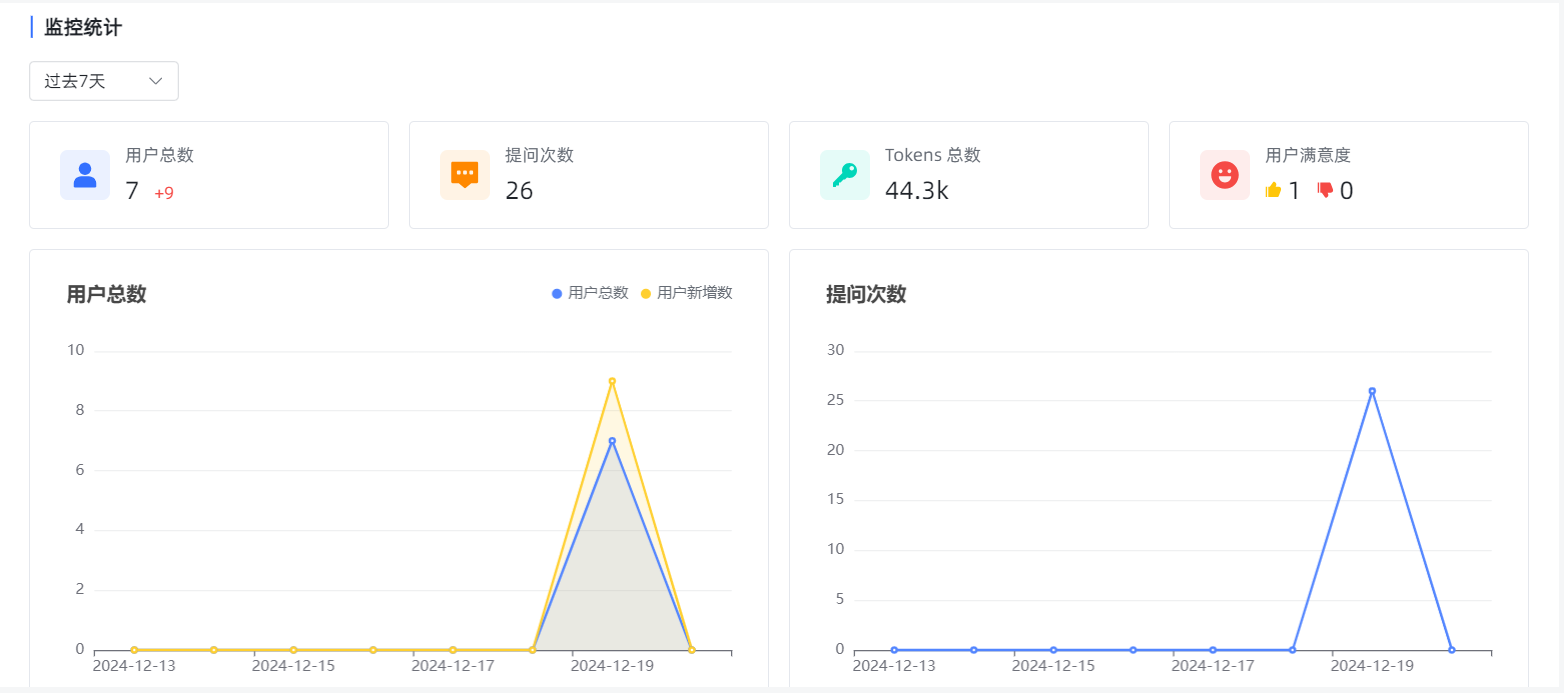The image size is (1564, 693).
Task: Click the 26 question count value
Action: point(519,190)
